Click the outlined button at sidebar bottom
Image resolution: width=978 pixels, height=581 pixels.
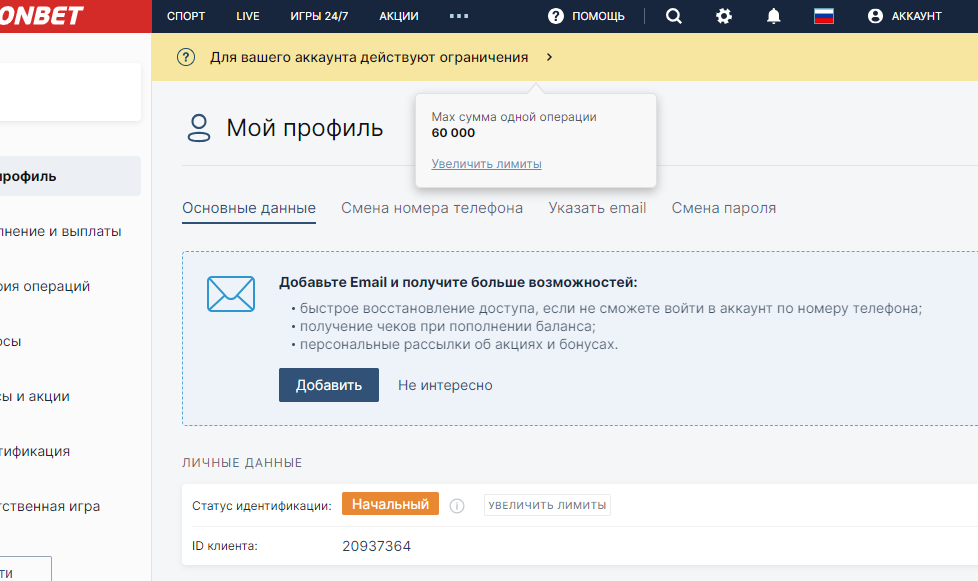[x=26, y=569]
